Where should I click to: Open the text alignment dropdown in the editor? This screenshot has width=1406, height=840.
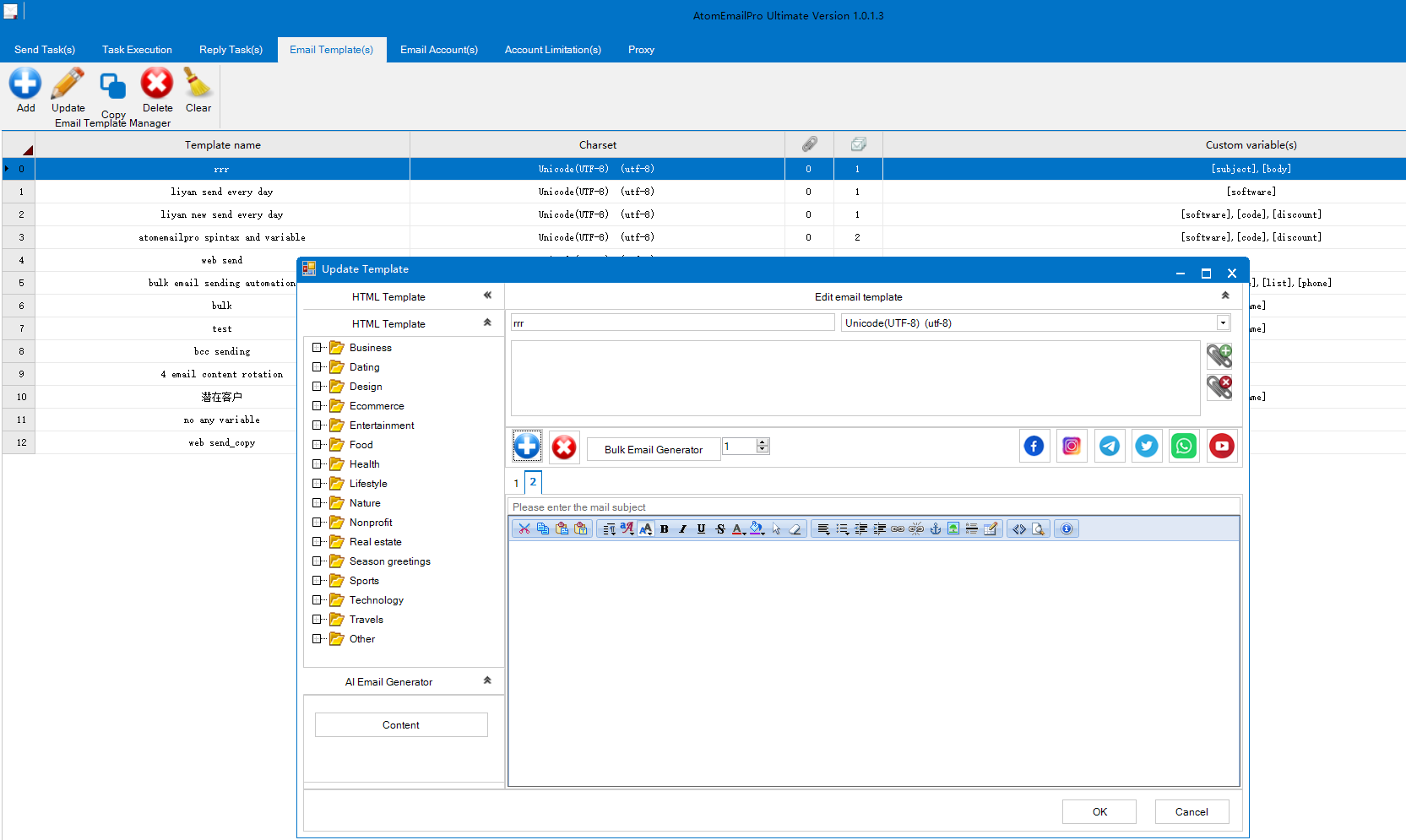(x=823, y=528)
